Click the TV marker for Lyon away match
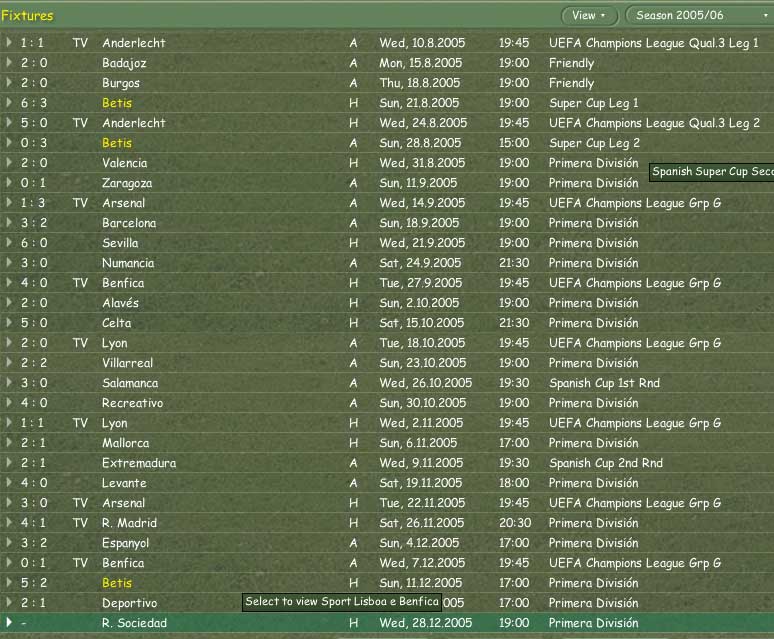 coord(80,343)
